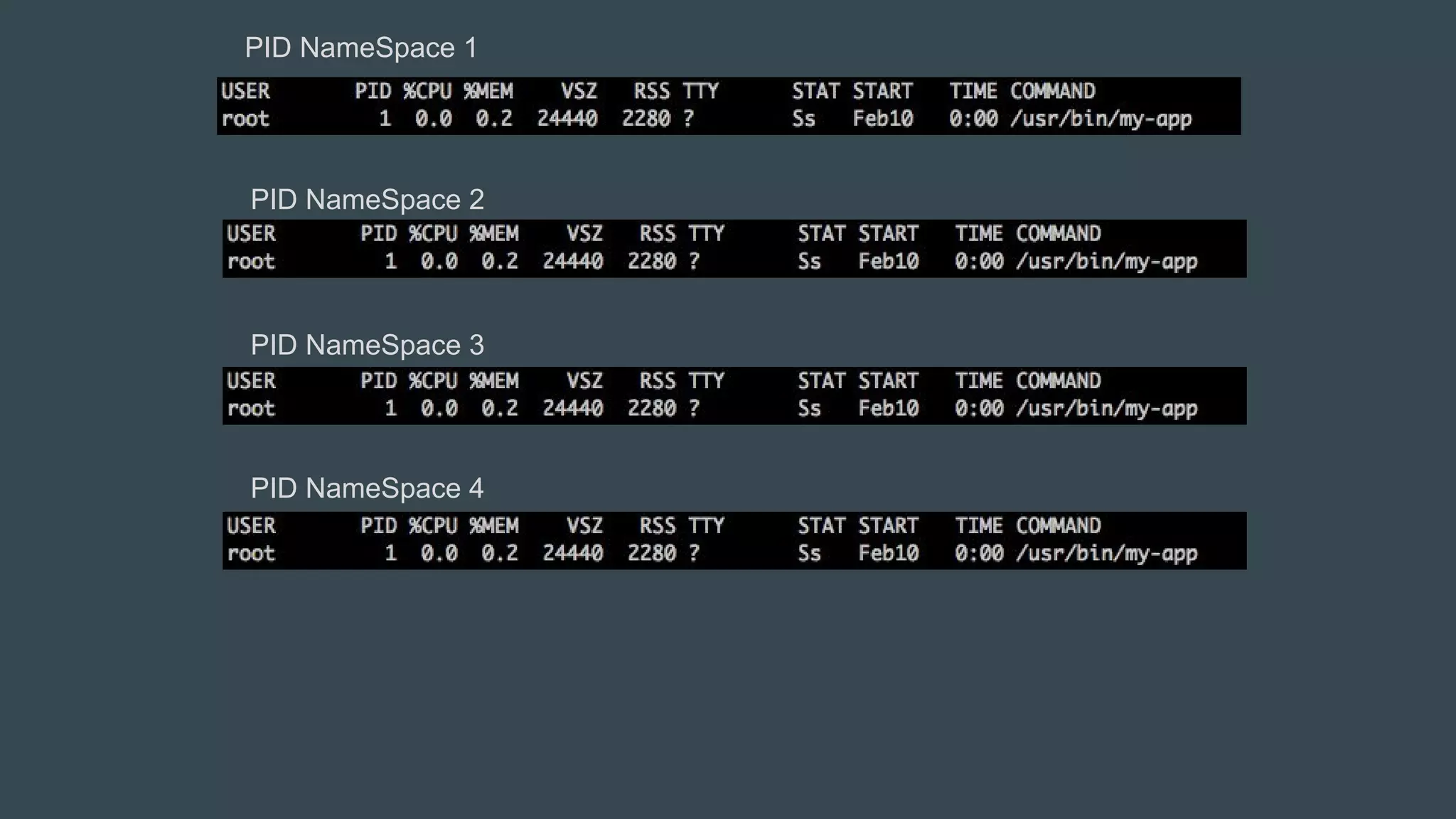Click COMMAND header in NameSpace 3 terminal
Viewport: 1456px width, 819px height.
coord(1059,381)
